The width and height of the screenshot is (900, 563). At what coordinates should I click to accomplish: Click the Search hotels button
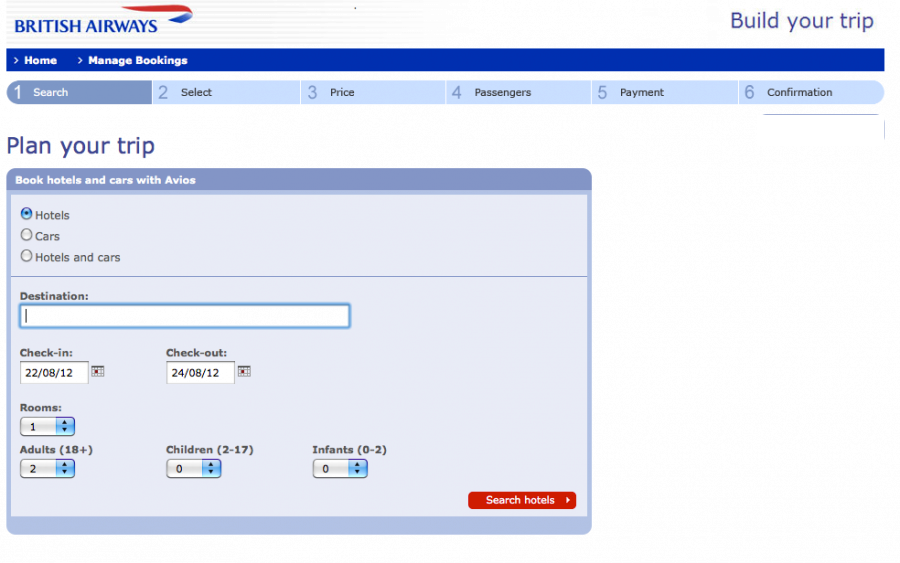click(522, 500)
